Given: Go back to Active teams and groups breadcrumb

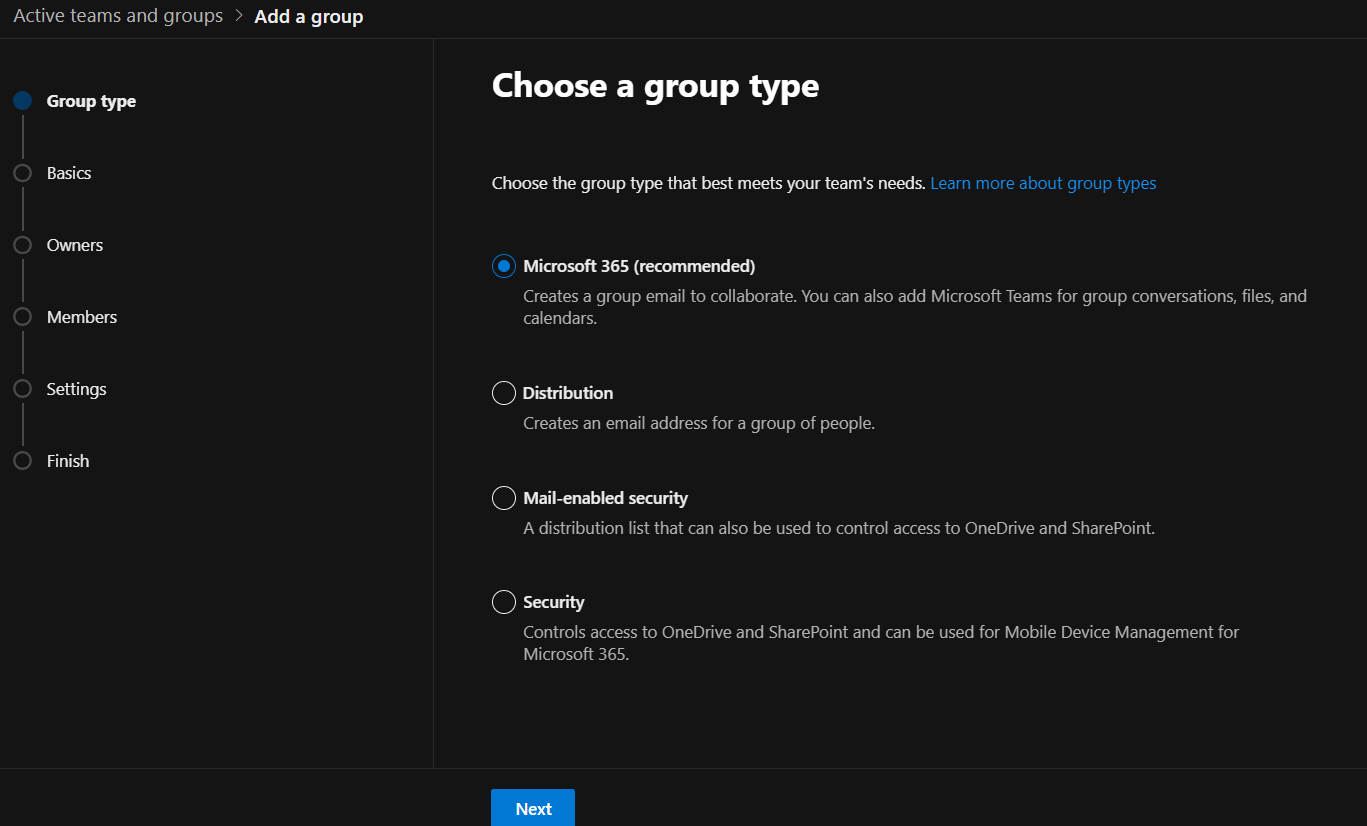Looking at the screenshot, I should (118, 16).
